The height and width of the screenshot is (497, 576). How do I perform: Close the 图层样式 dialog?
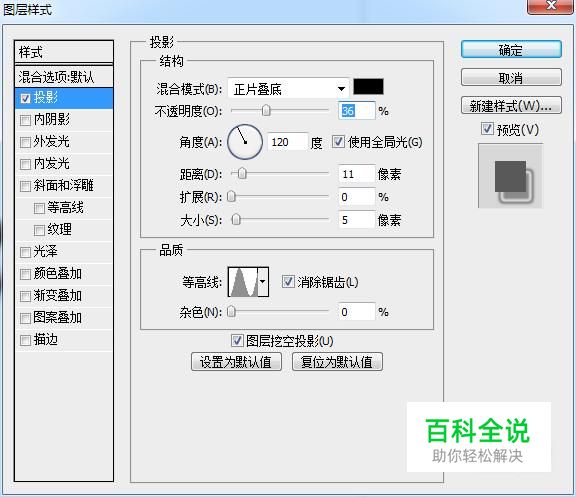[x=550, y=6]
